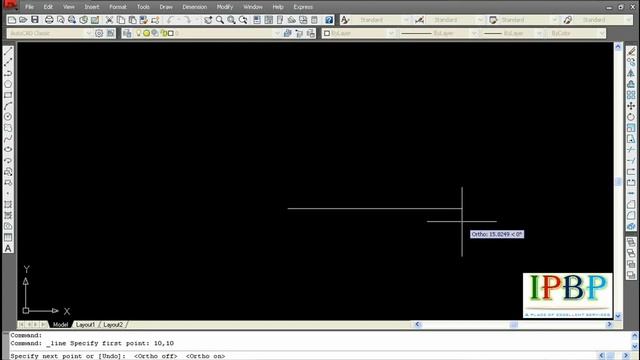The width and height of the screenshot is (640, 360).
Task: Expand the layer control dropdown
Action: [278, 33]
